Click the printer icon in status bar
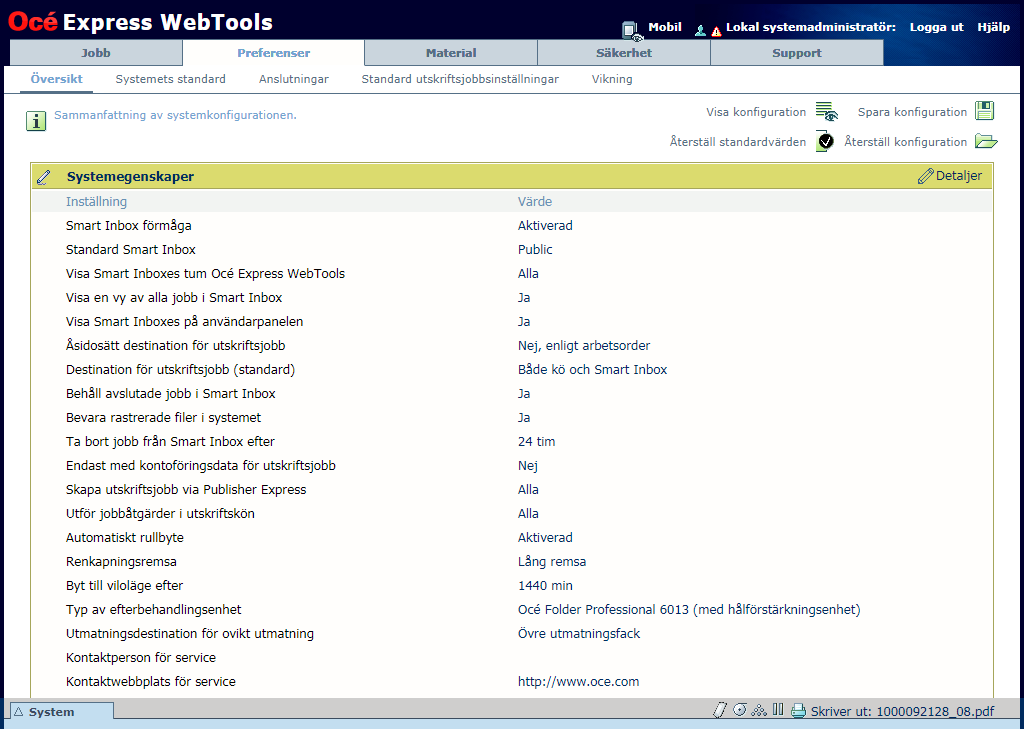The image size is (1024, 729). 798,711
